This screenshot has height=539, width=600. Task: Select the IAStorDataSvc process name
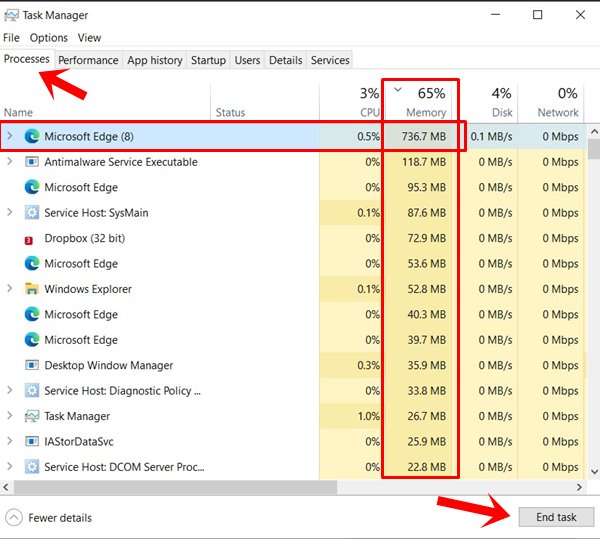coord(79,442)
